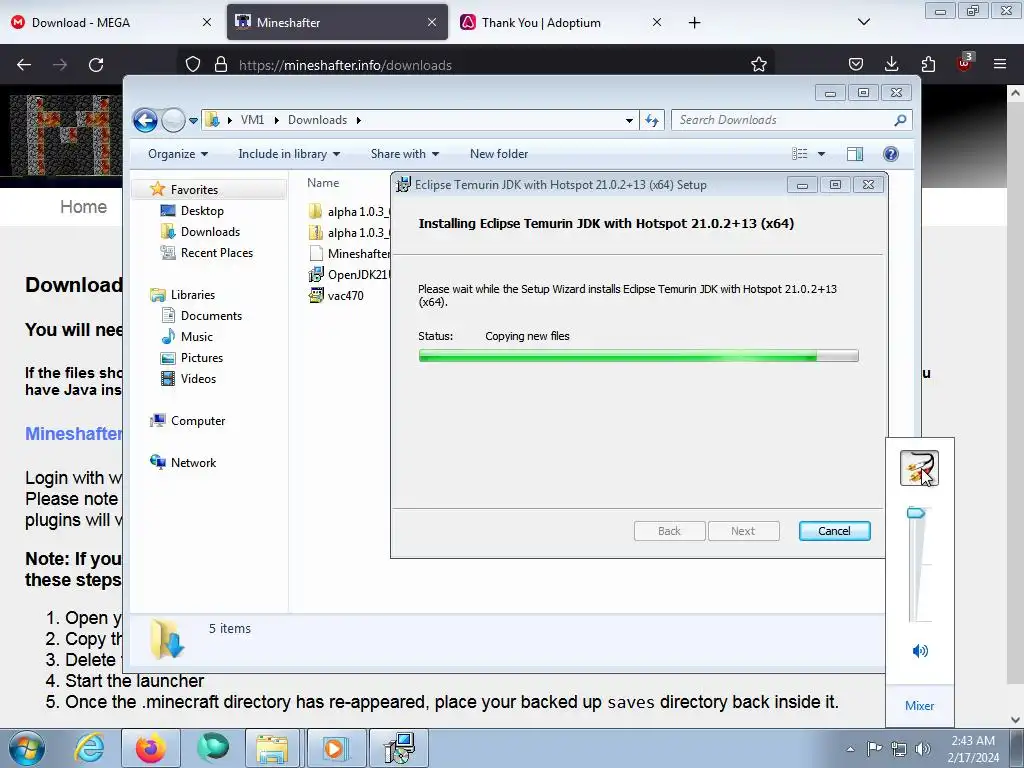This screenshot has width=1024, height=768.
Task: Open Downloads in the Favorites list
Action: tap(210, 232)
